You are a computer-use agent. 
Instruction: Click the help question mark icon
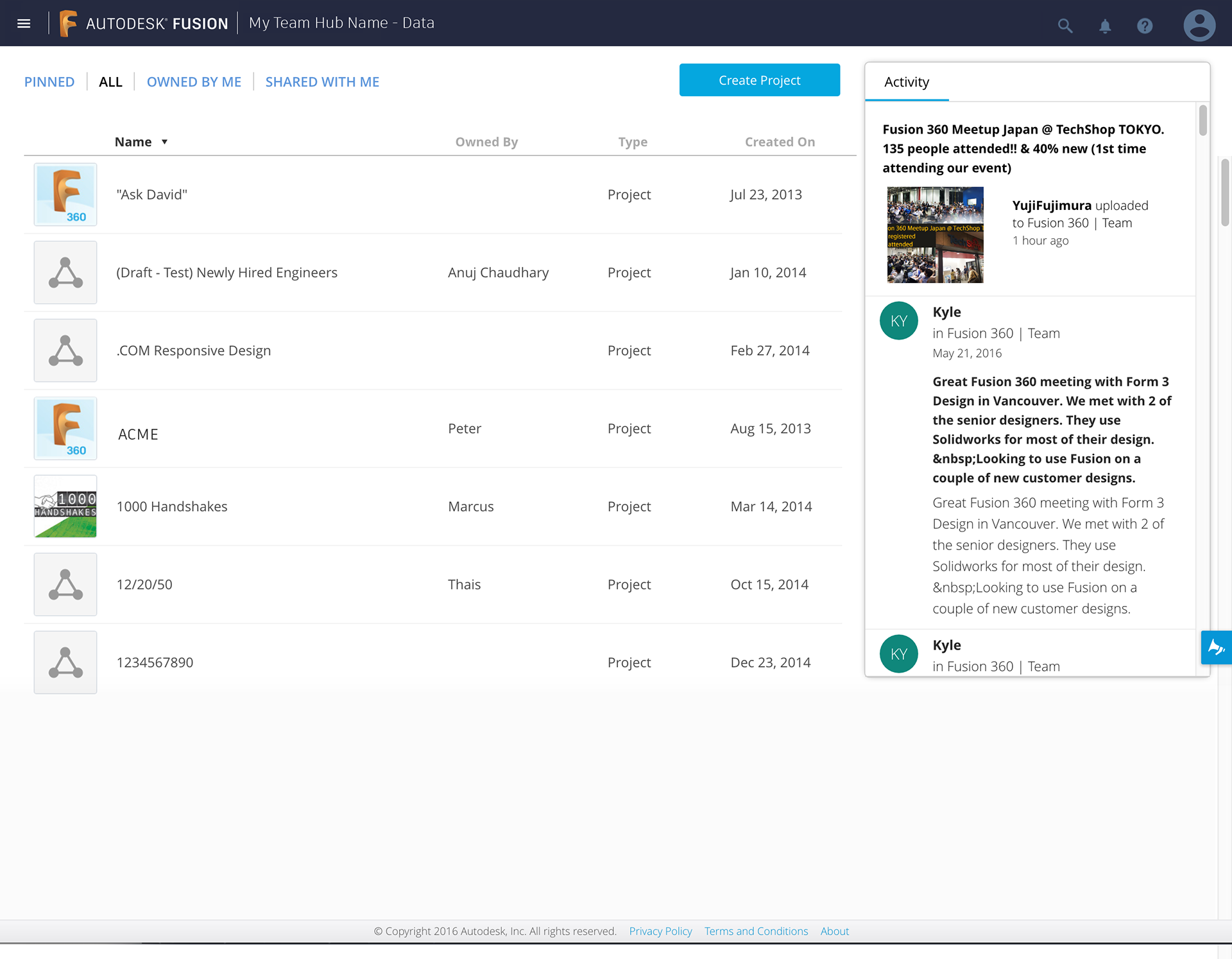[1145, 26]
